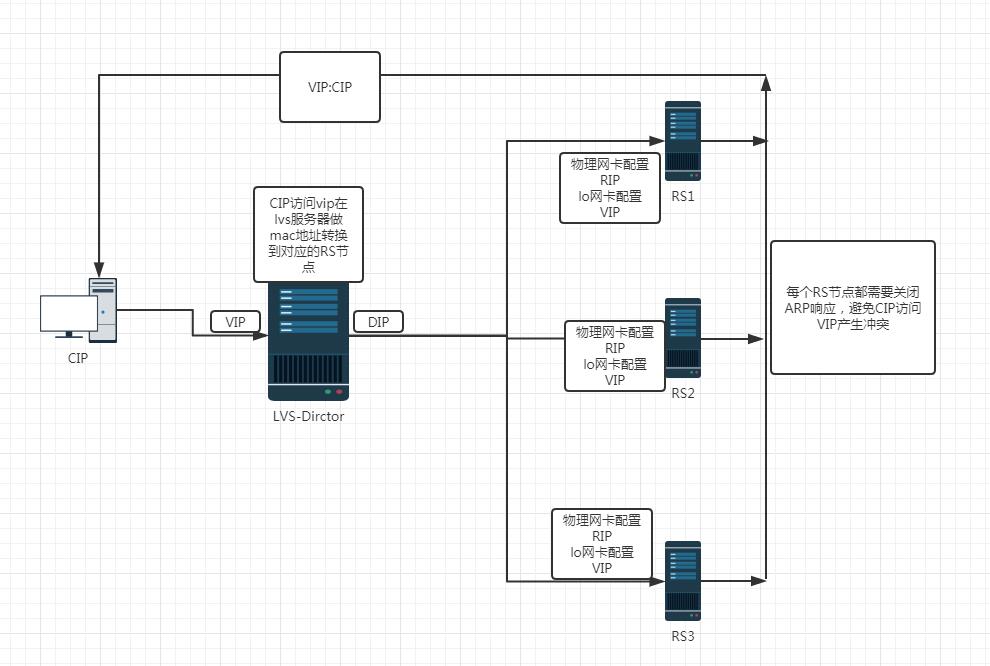Click the CIP text label under the computer
This screenshot has width=990, height=666.
[x=77, y=357]
